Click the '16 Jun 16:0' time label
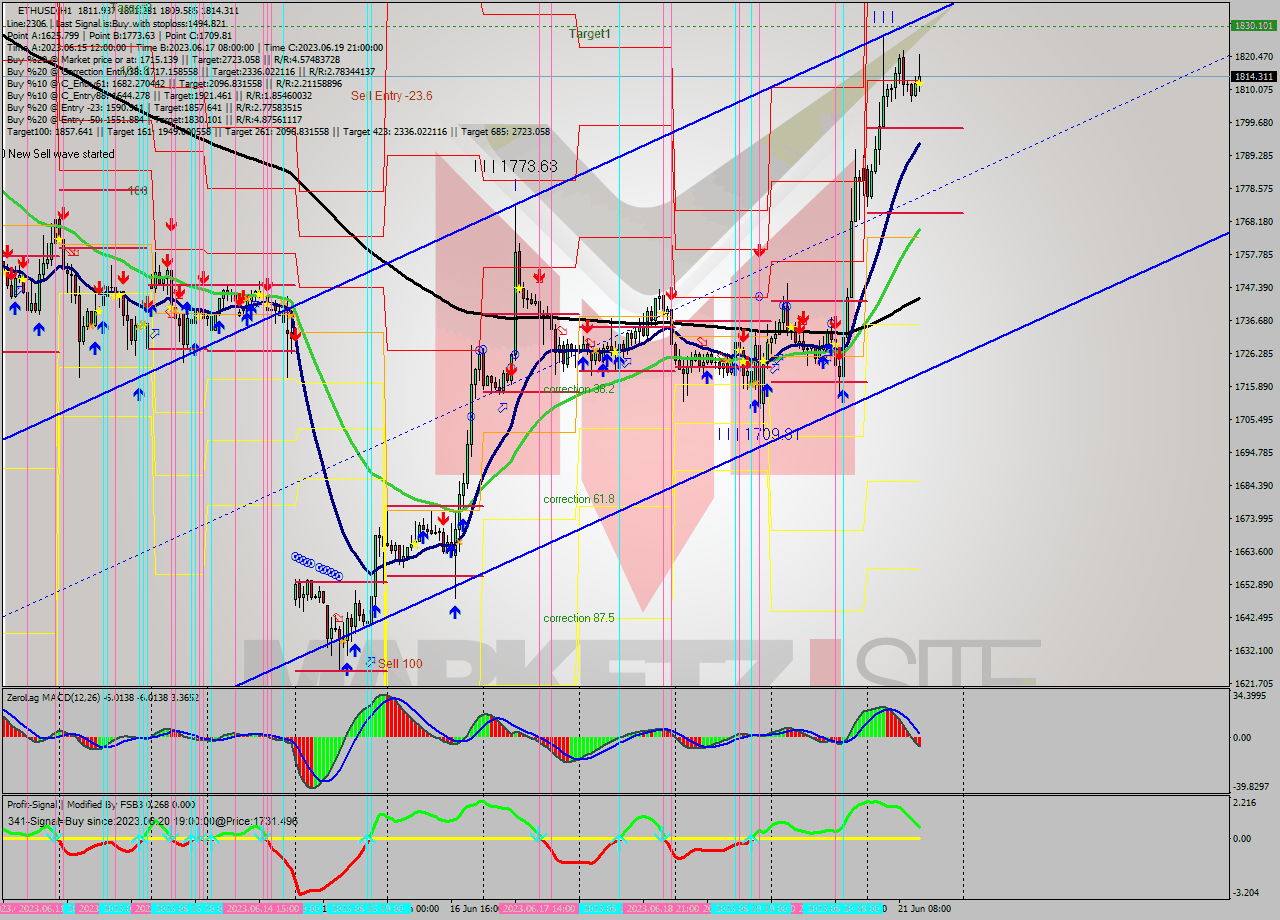The height and width of the screenshot is (920, 1280). click(474, 909)
